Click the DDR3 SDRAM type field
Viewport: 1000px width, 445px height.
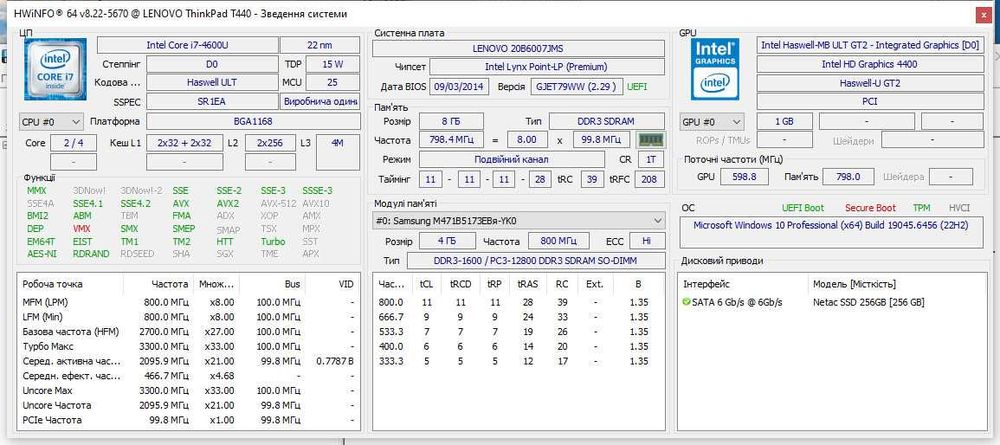pyautogui.click(x=607, y=121)
